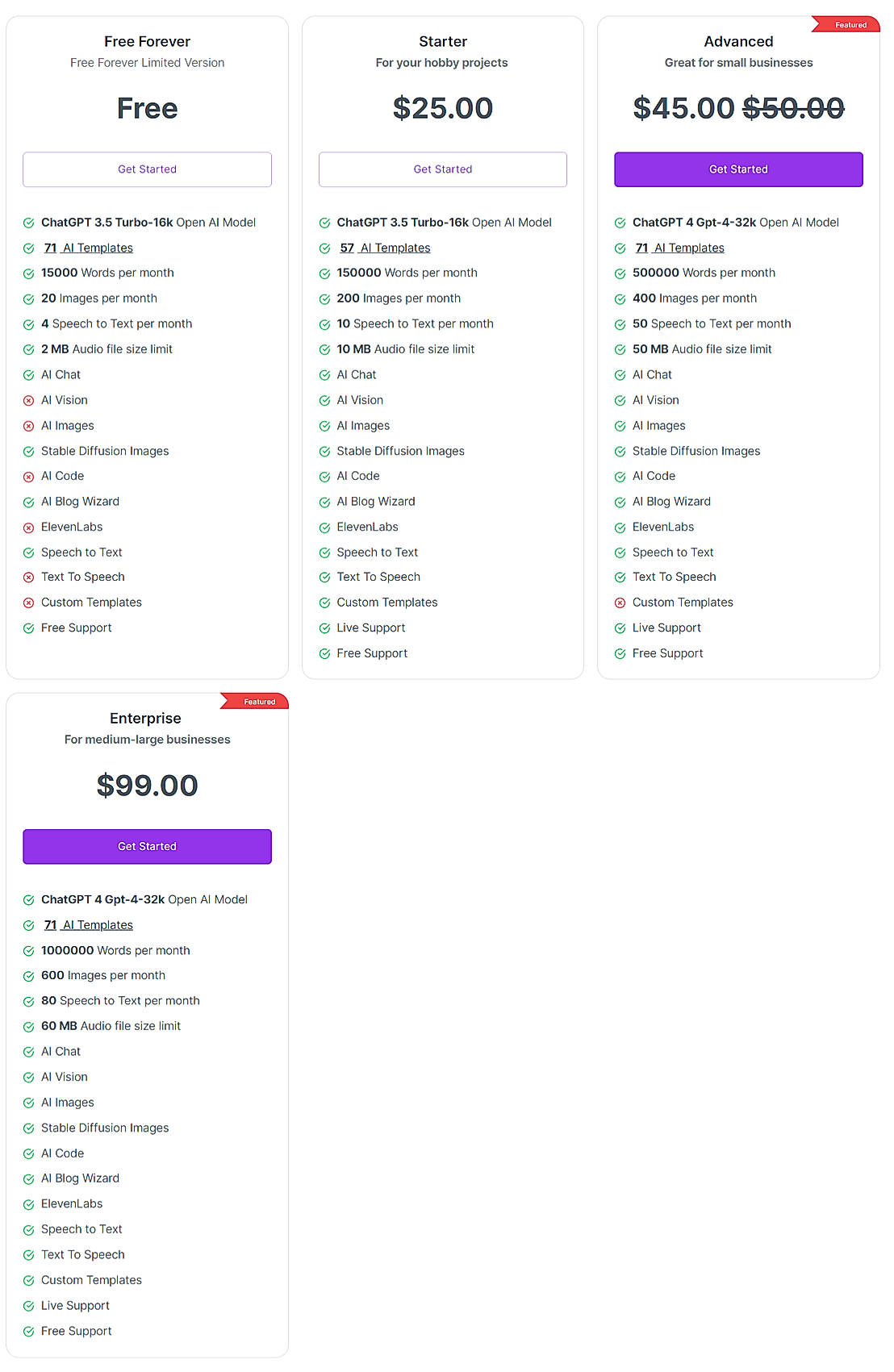
Task: Open 71 AI Templates link in Free Forever
Action: (x=89, y=248)
